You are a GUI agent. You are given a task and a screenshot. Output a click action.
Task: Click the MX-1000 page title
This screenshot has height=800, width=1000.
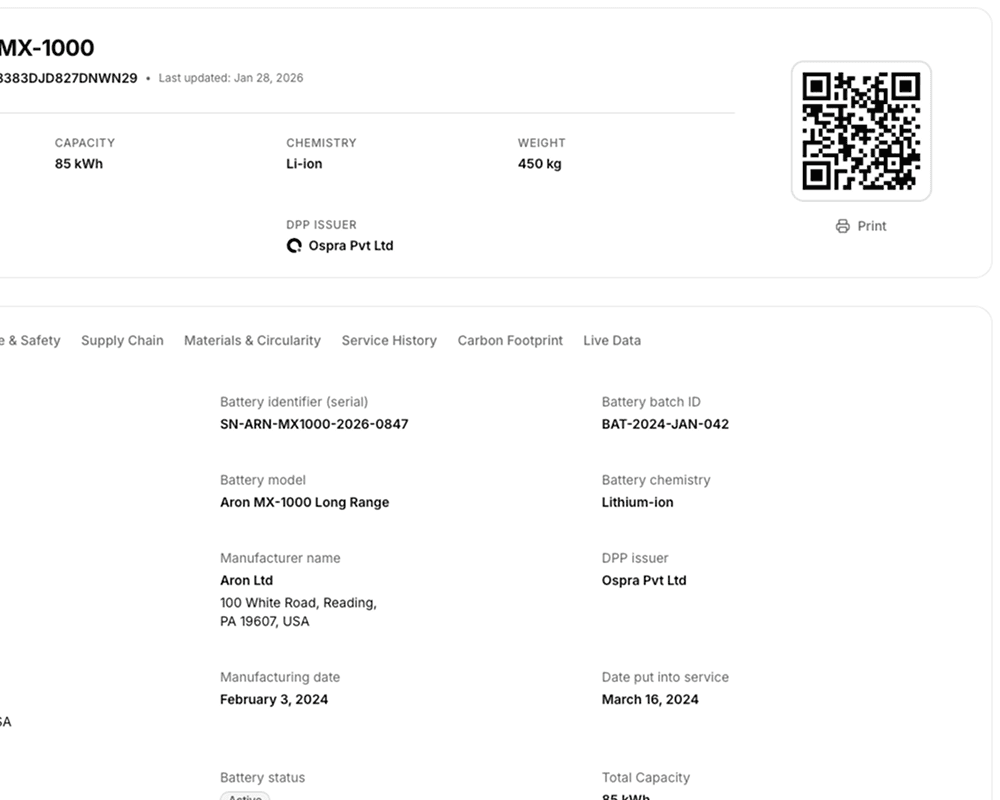click(x=45, y=47)
